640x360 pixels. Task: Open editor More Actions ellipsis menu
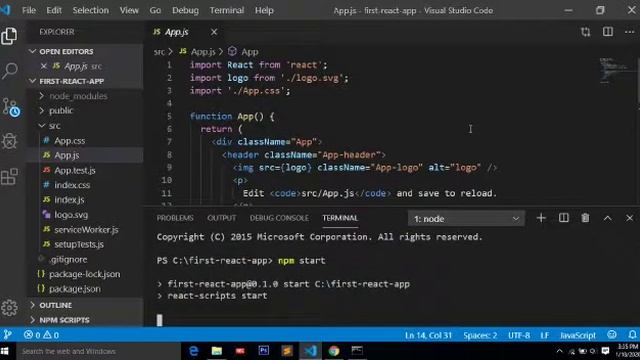(630, 32)
